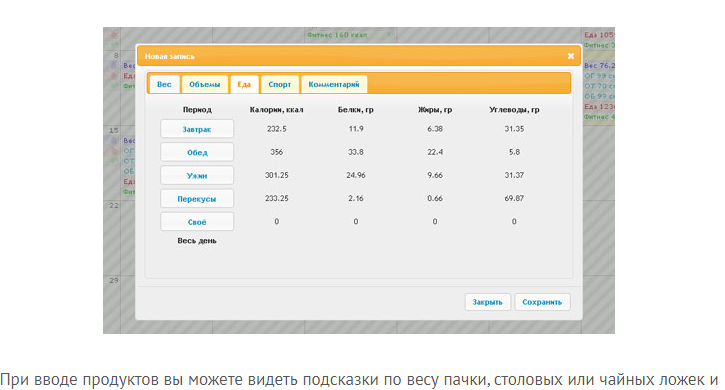
Task: Click the Вес 76.2 calendar entry
Action: 599,66
